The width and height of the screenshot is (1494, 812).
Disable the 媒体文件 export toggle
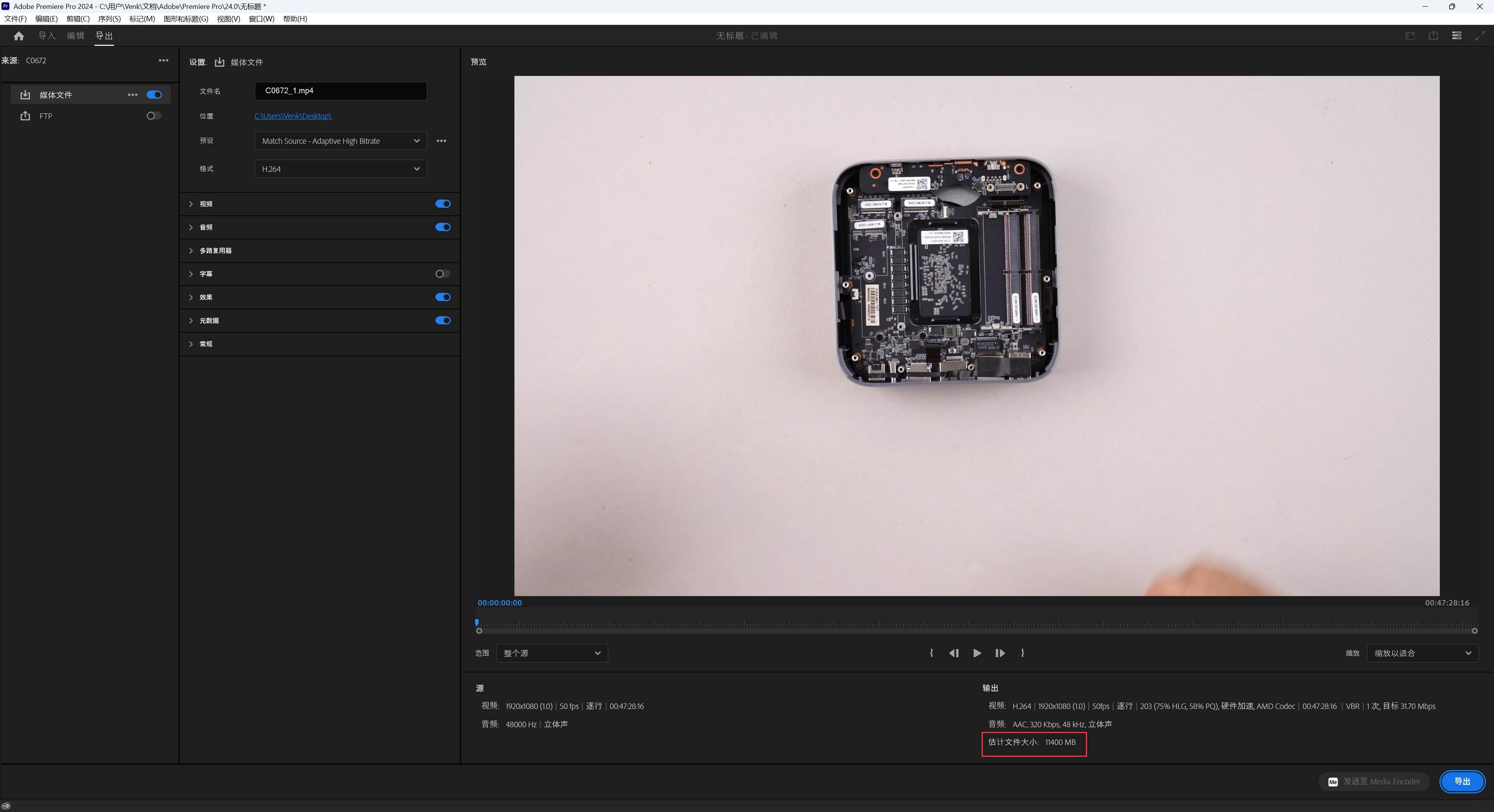click(x=154, y=94)
